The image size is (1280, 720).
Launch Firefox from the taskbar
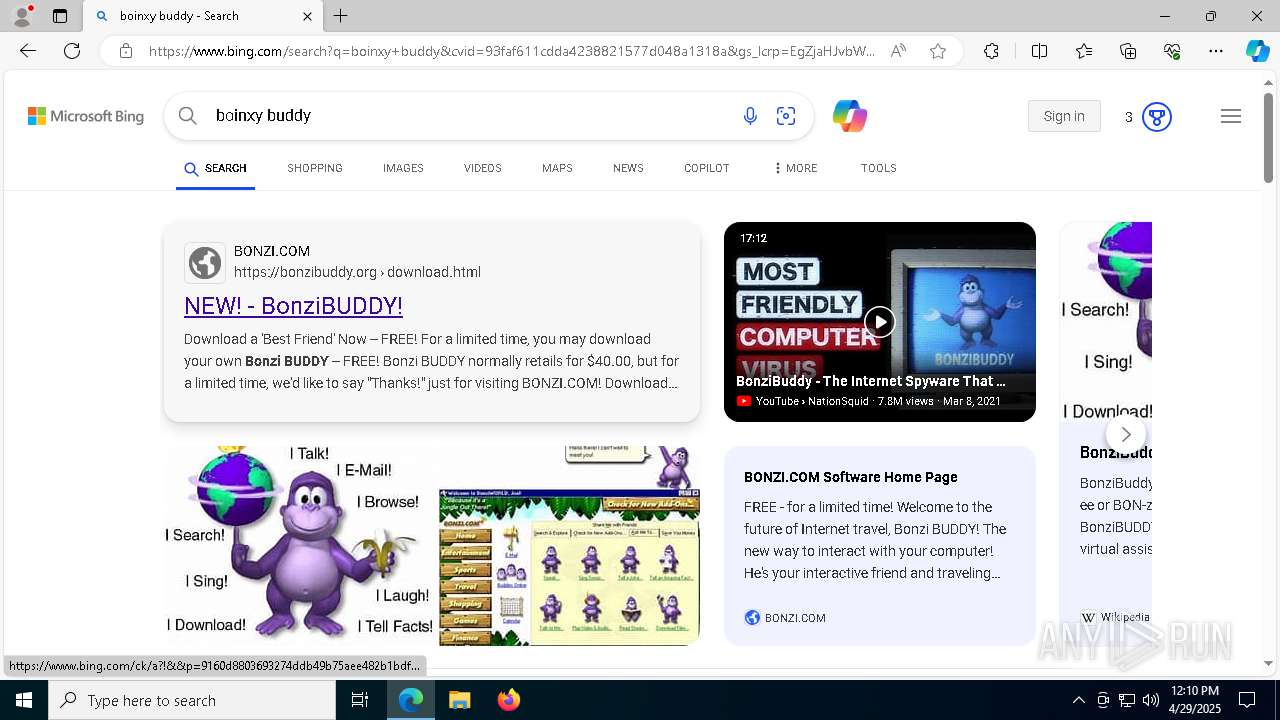tap(509, 700)
